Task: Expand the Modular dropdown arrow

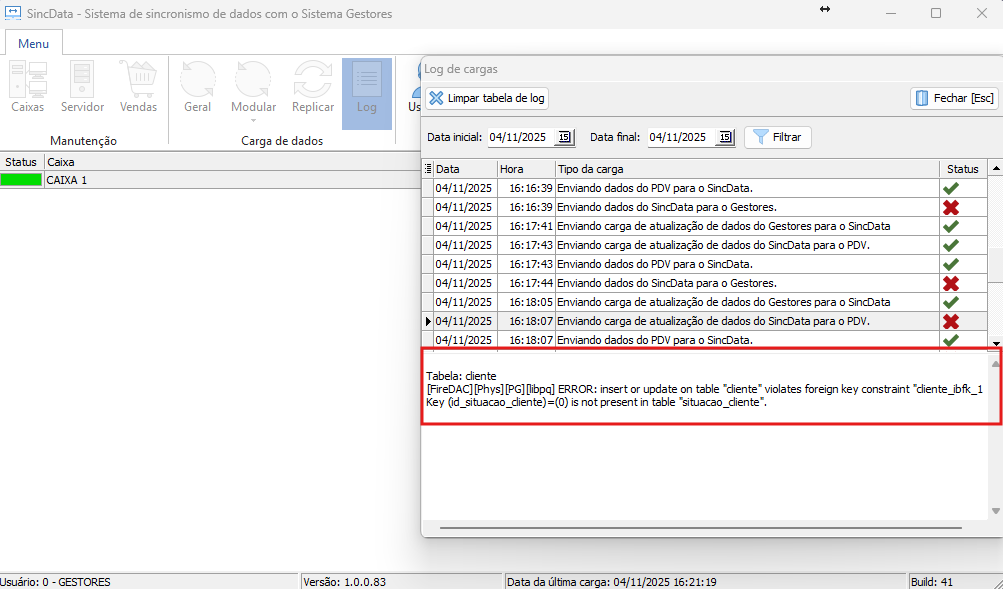Action: tap(253, 121)
